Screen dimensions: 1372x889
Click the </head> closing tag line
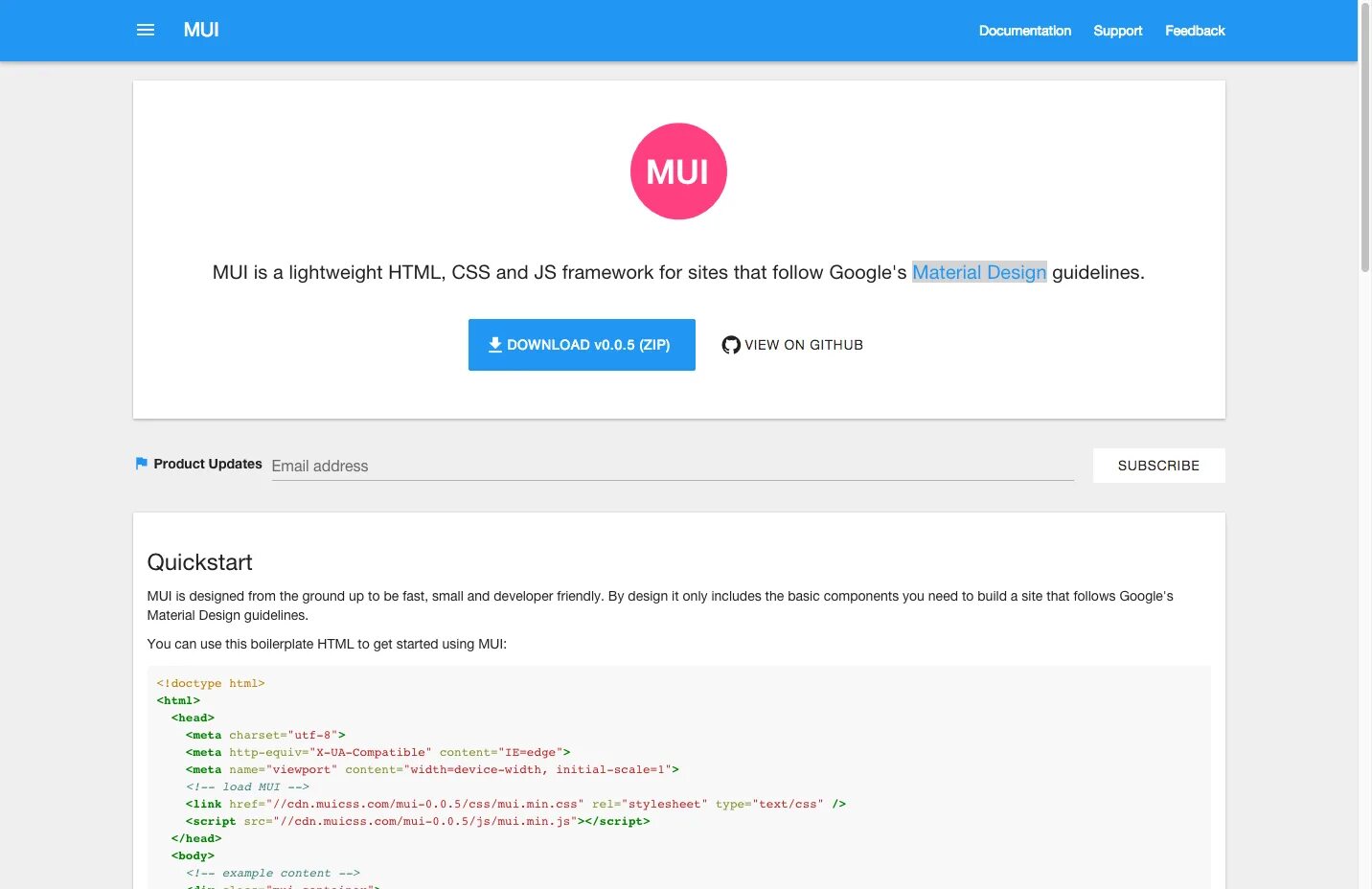pyautogui.click(x=196, y=838)
